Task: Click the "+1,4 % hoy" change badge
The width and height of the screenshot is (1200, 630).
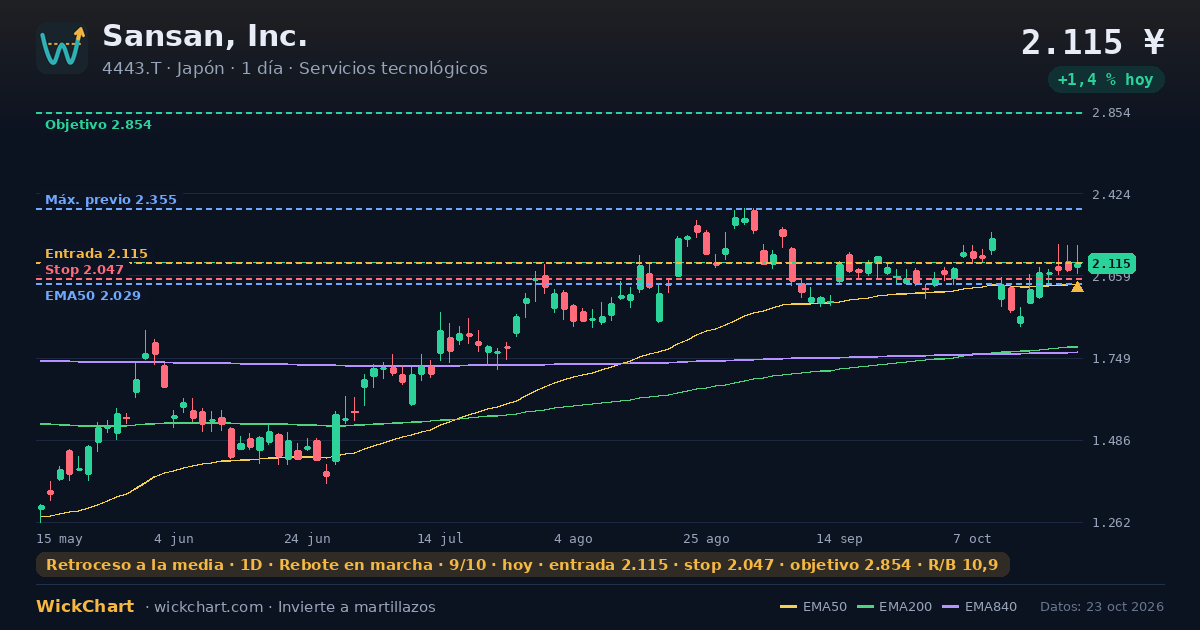Action: 1106,80
